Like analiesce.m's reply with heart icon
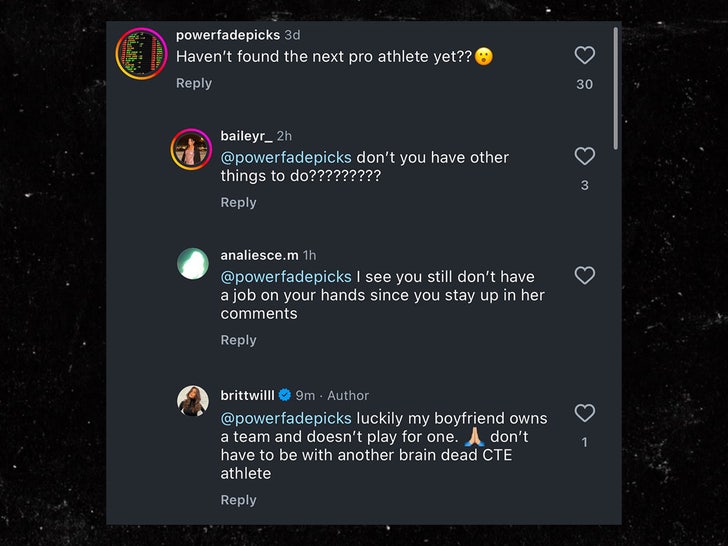This screenshot has height=546, width=728. point(585,275)
